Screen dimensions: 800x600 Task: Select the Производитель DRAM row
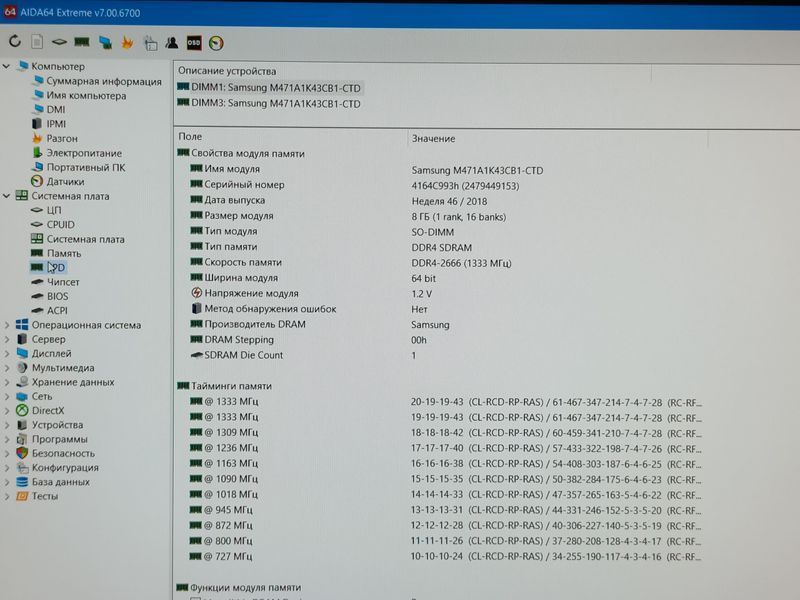(439, 324)
